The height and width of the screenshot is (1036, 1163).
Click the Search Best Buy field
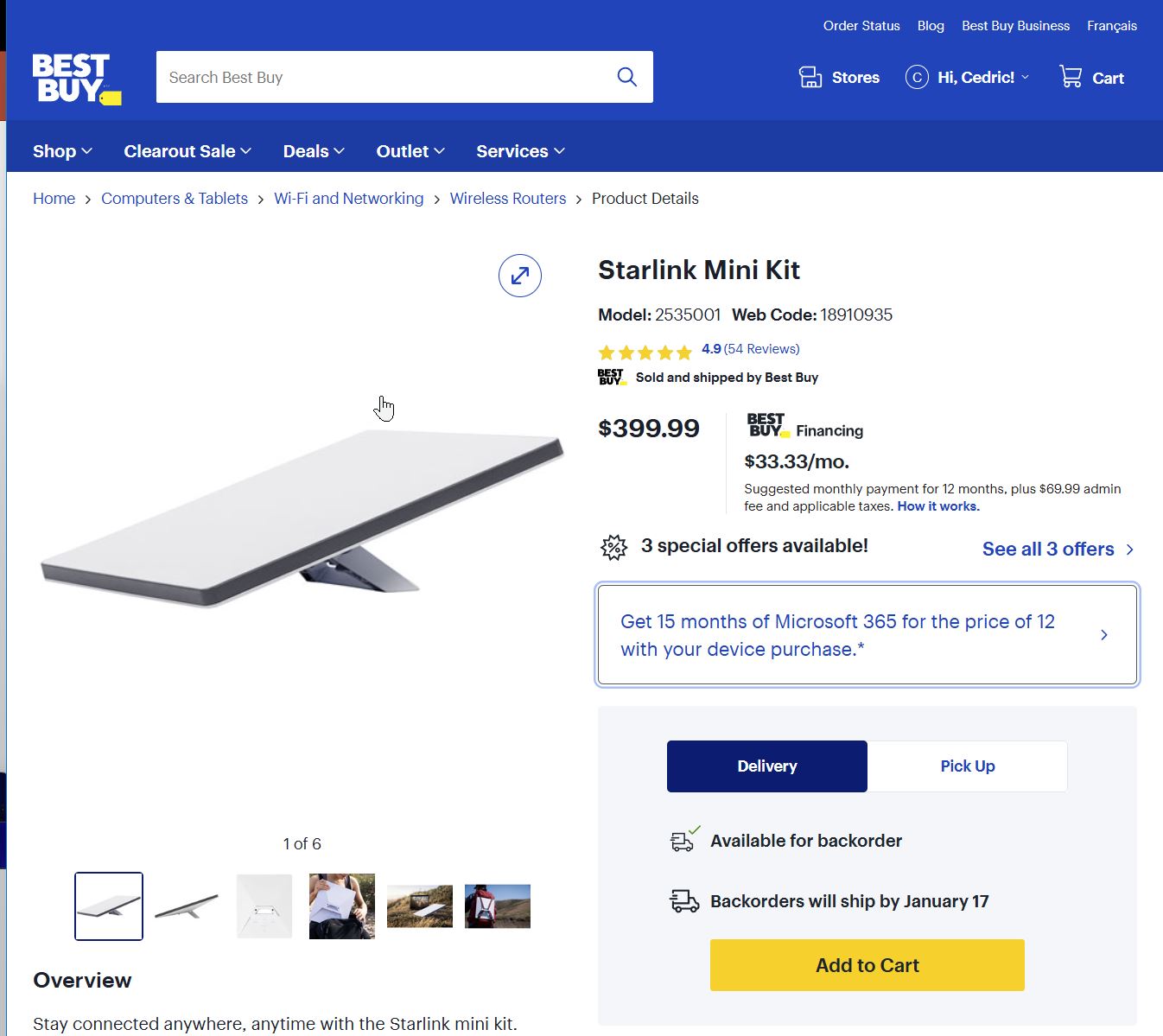tap(380, 78)
